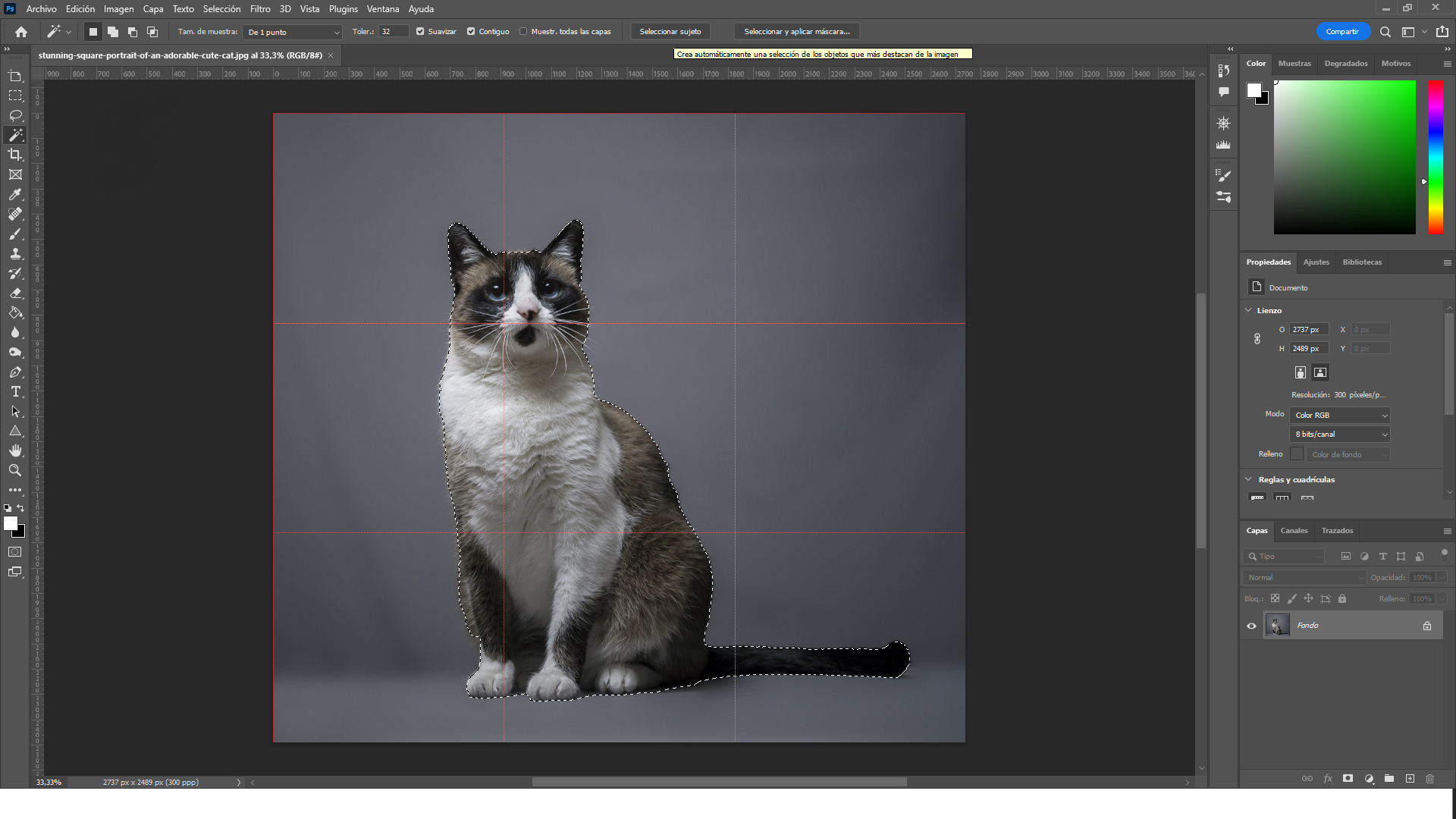This screenshot has width=1456, height=819.
Task: Click the Seleccionar sujeto button
Action: pos(670,32)
